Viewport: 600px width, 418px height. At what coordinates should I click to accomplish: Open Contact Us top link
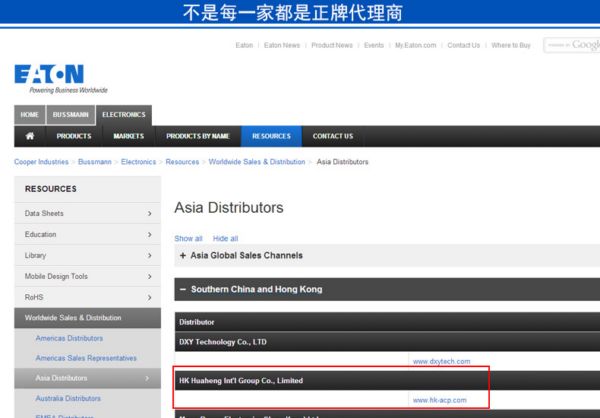pyautogui.click(x=463, y=45)
